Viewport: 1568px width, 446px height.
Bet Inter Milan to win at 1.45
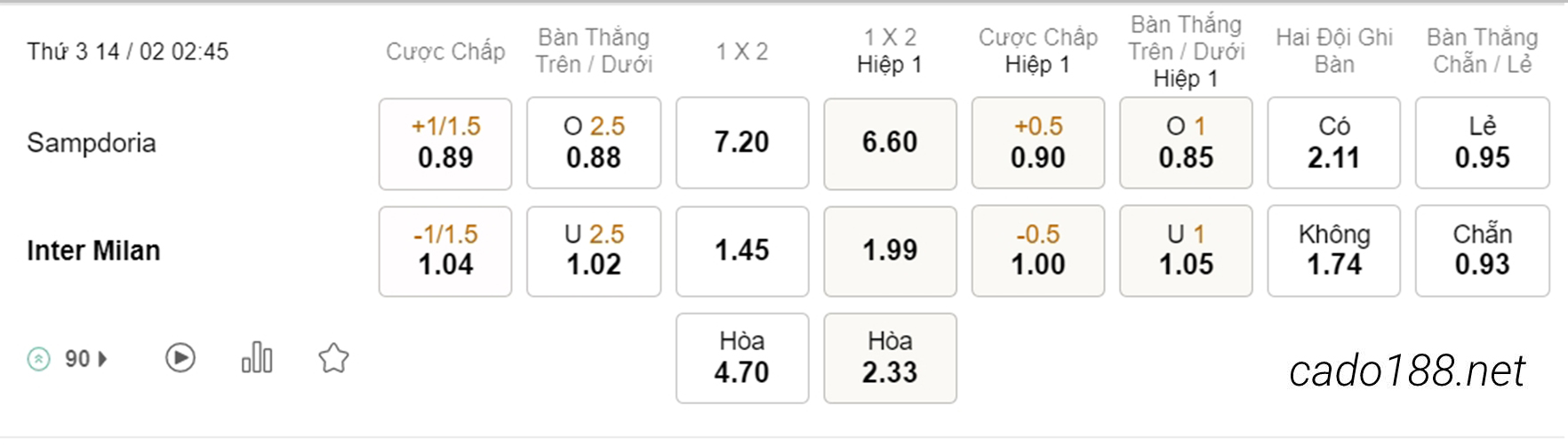[x=742, y=251]
